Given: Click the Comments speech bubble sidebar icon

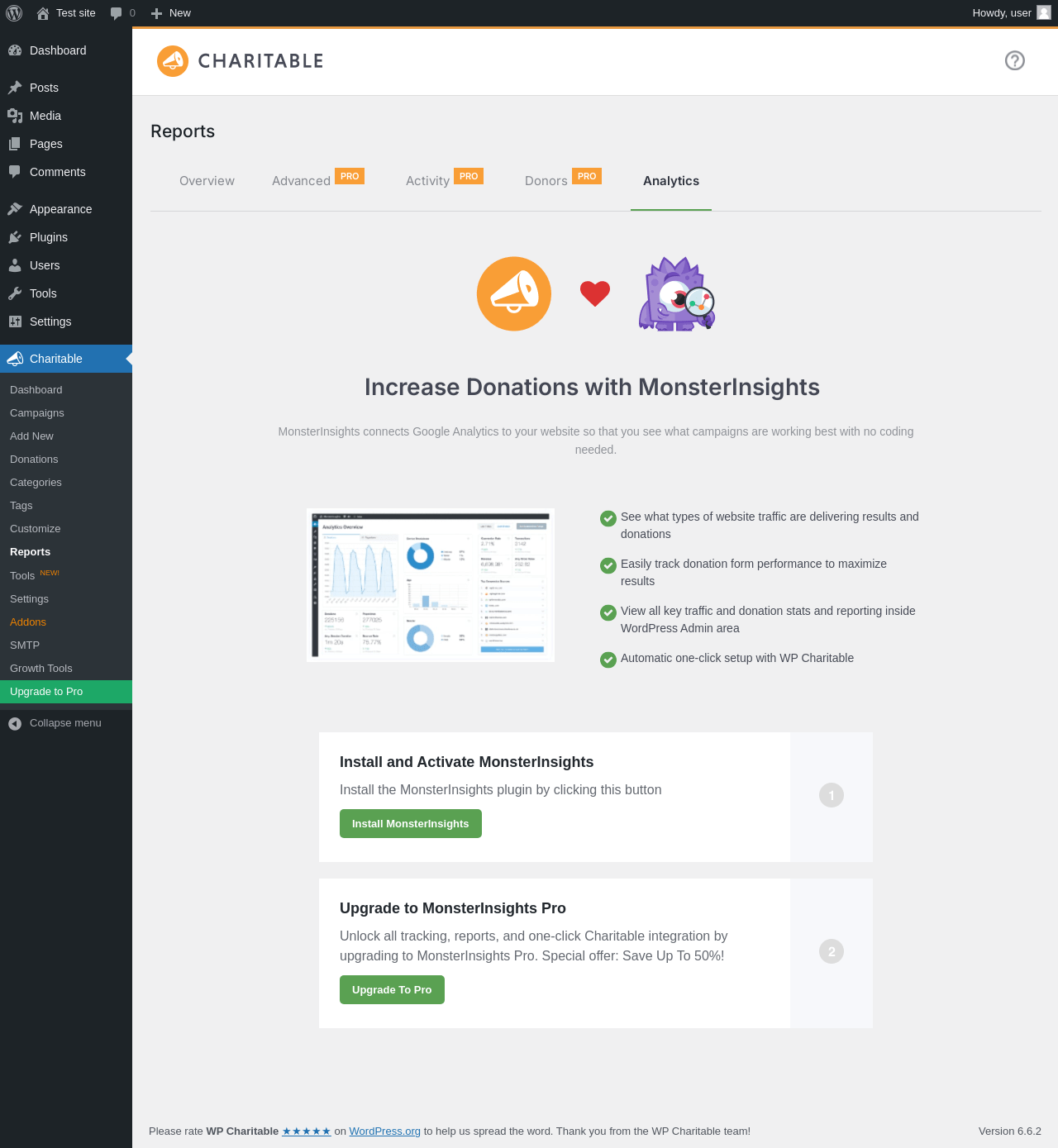Looking at the screenshot, I should click(x=15, y=172).
